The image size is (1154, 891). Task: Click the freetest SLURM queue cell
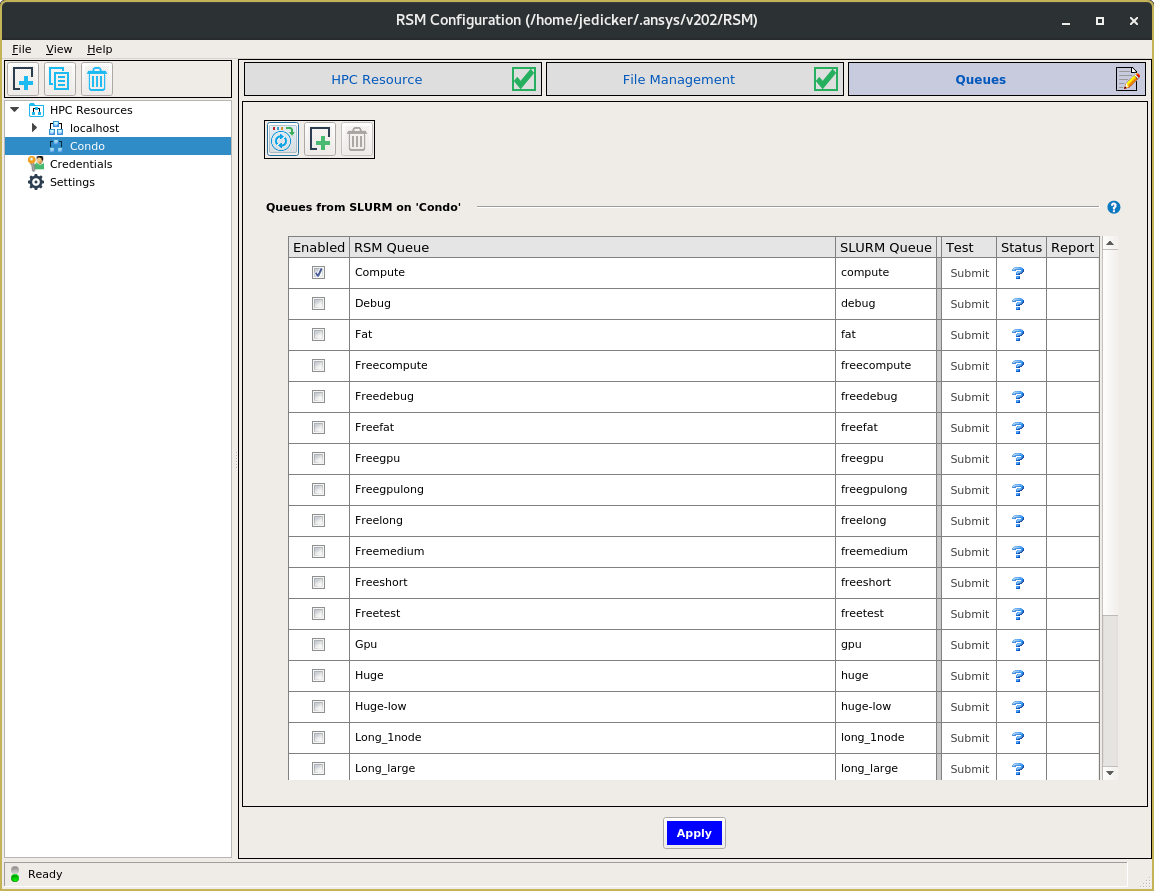coord(886,613)
